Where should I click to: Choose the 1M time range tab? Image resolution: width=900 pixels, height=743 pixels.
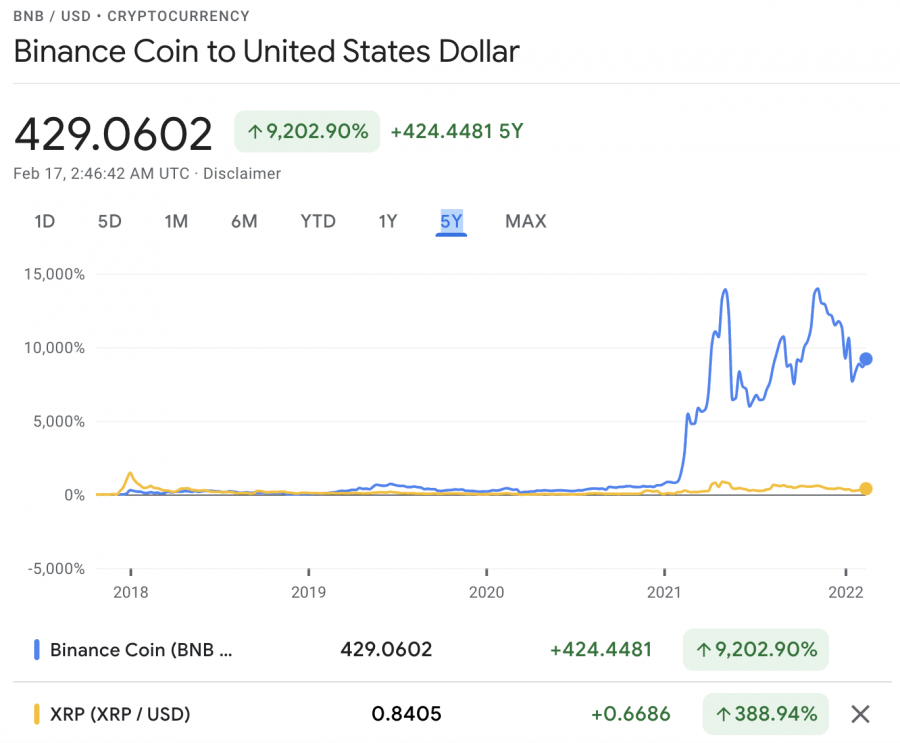click(176, 221)
